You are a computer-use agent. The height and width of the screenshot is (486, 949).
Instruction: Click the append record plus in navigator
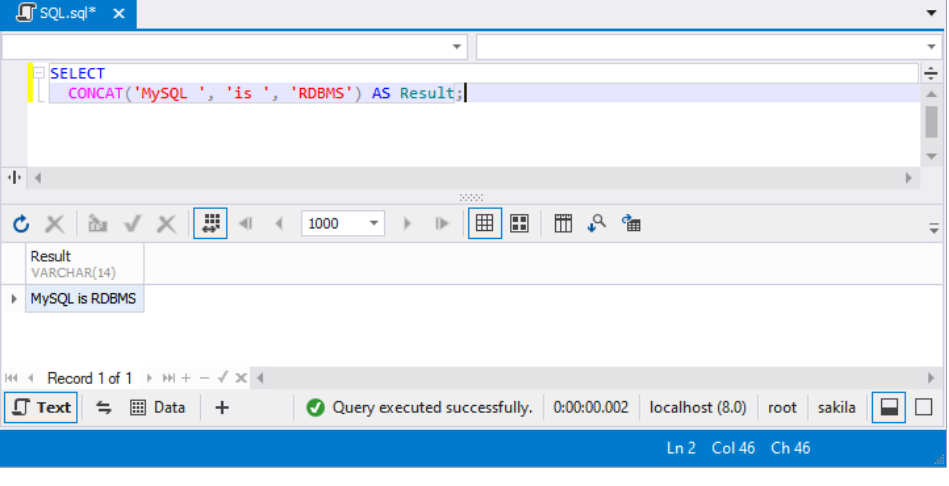click(186, 378)
